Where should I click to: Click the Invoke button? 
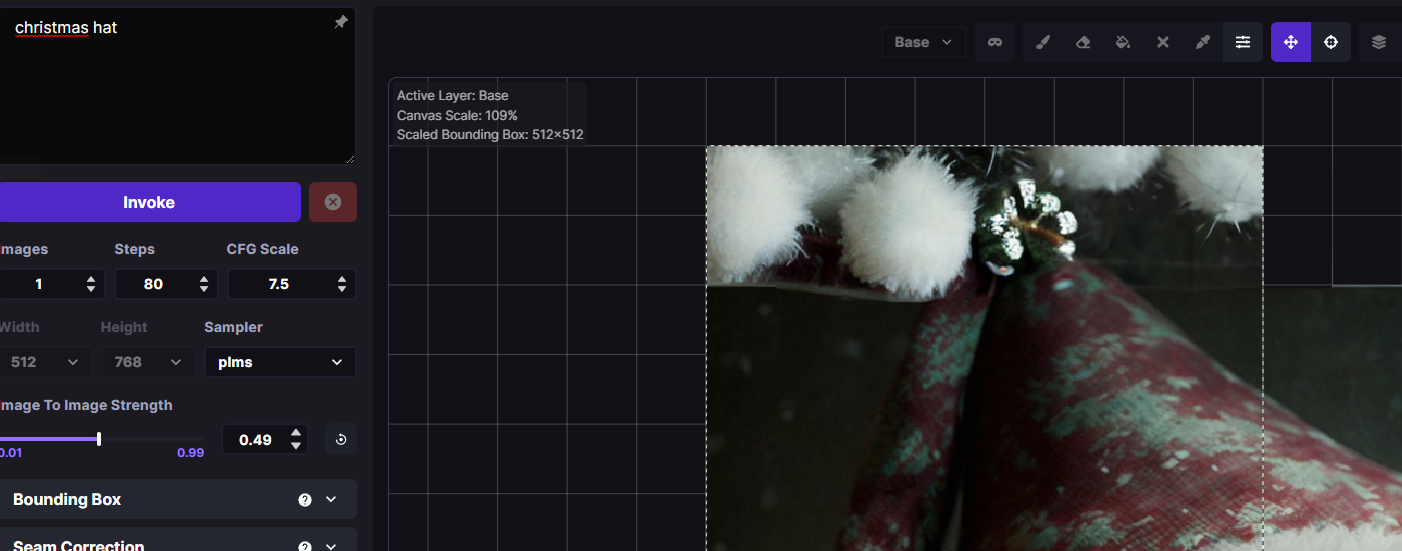pos(149,202)
